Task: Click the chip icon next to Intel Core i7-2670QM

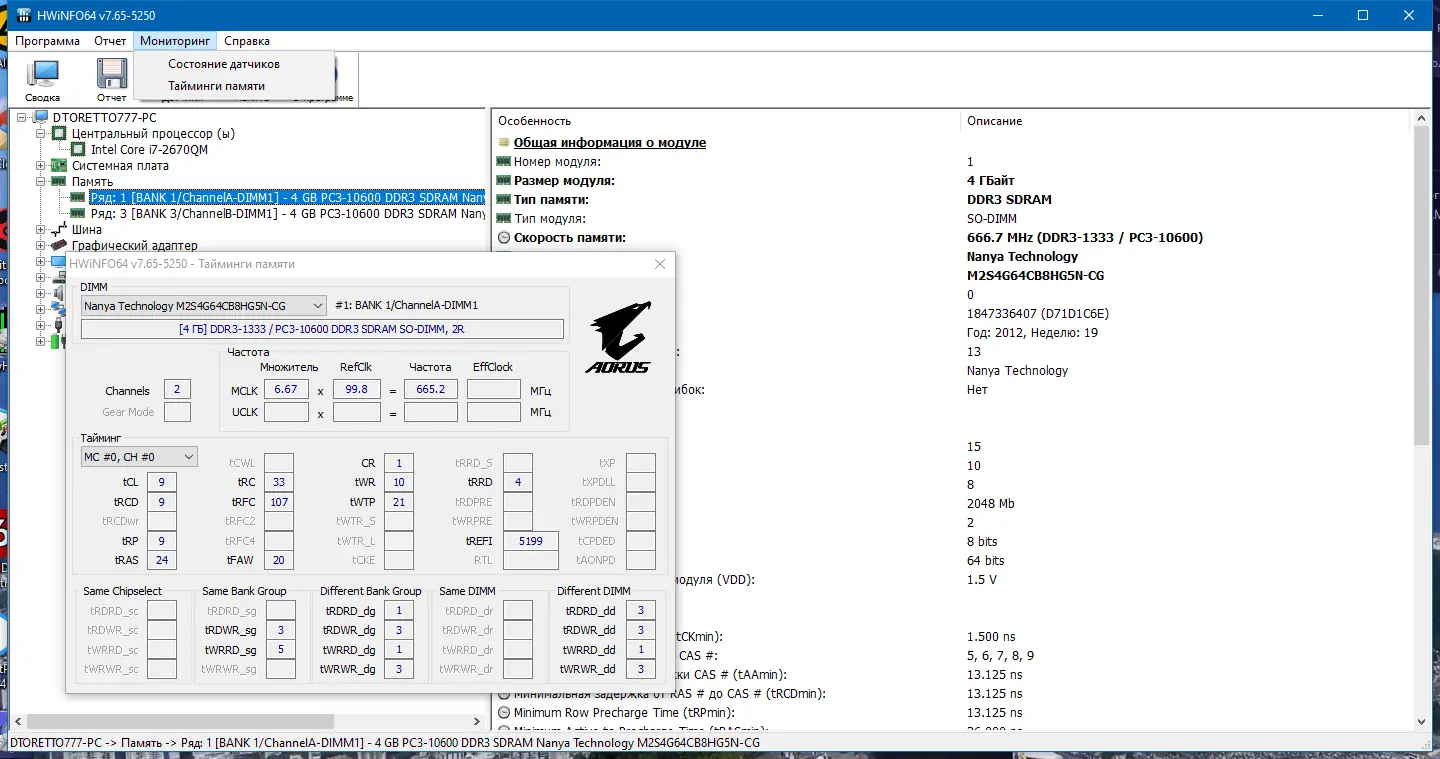Action: 78,150
